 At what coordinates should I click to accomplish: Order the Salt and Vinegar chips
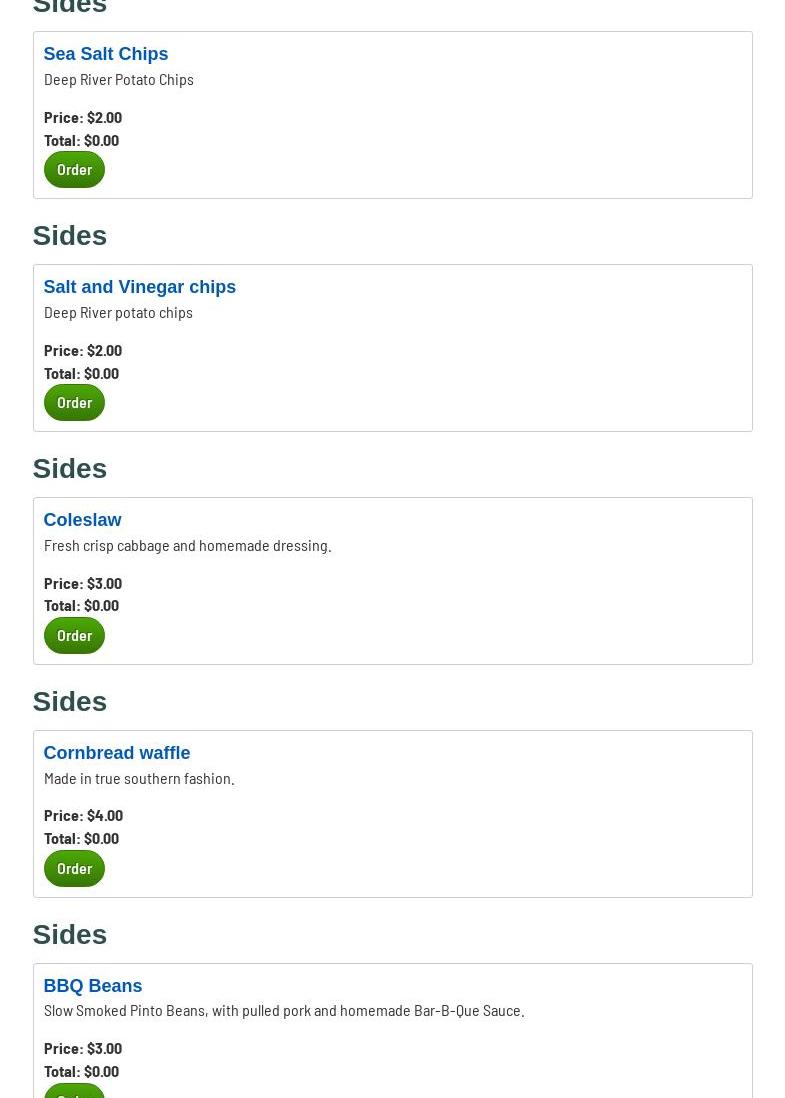74,402
